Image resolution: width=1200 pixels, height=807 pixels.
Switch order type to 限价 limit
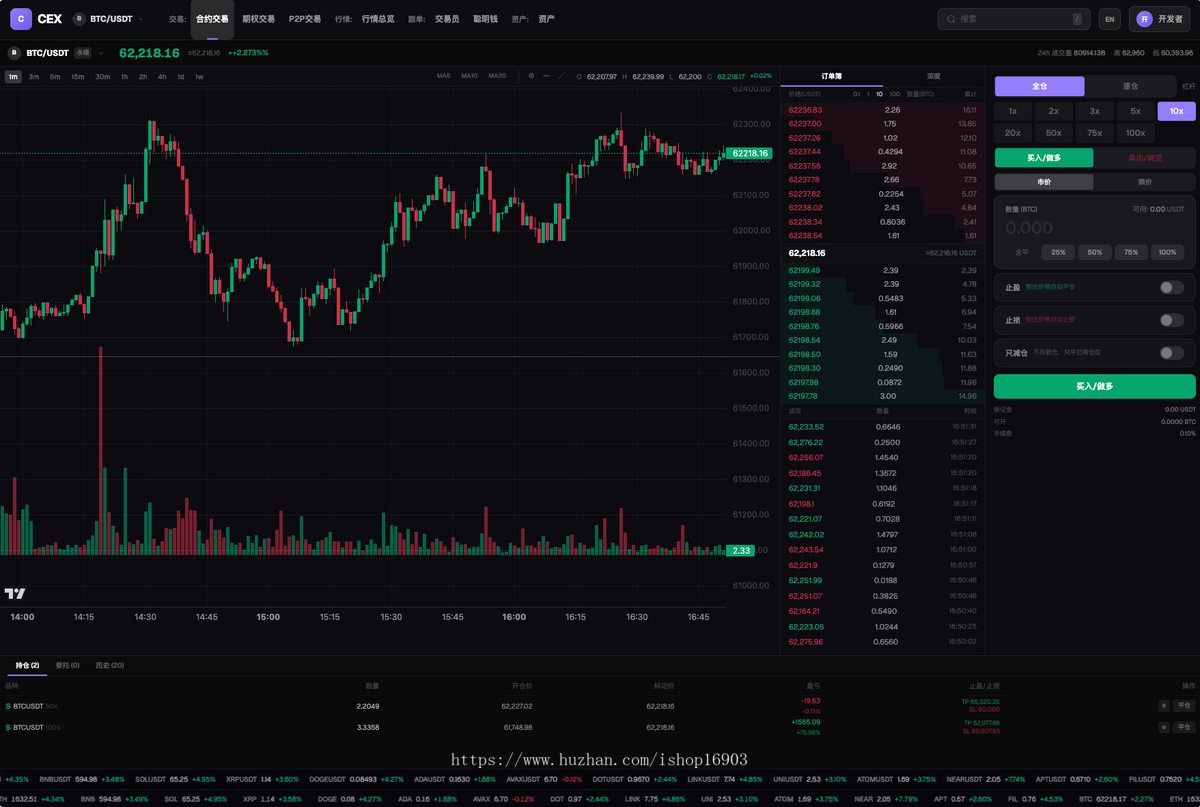[x=1145, y=182]
